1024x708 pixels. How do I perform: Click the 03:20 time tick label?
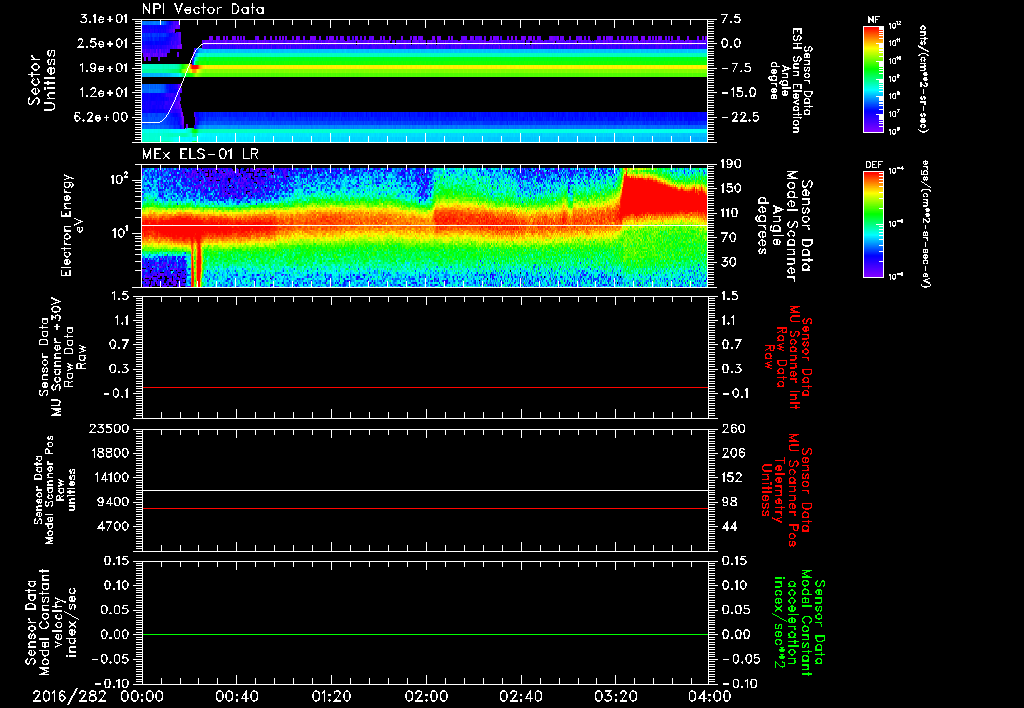615,696
